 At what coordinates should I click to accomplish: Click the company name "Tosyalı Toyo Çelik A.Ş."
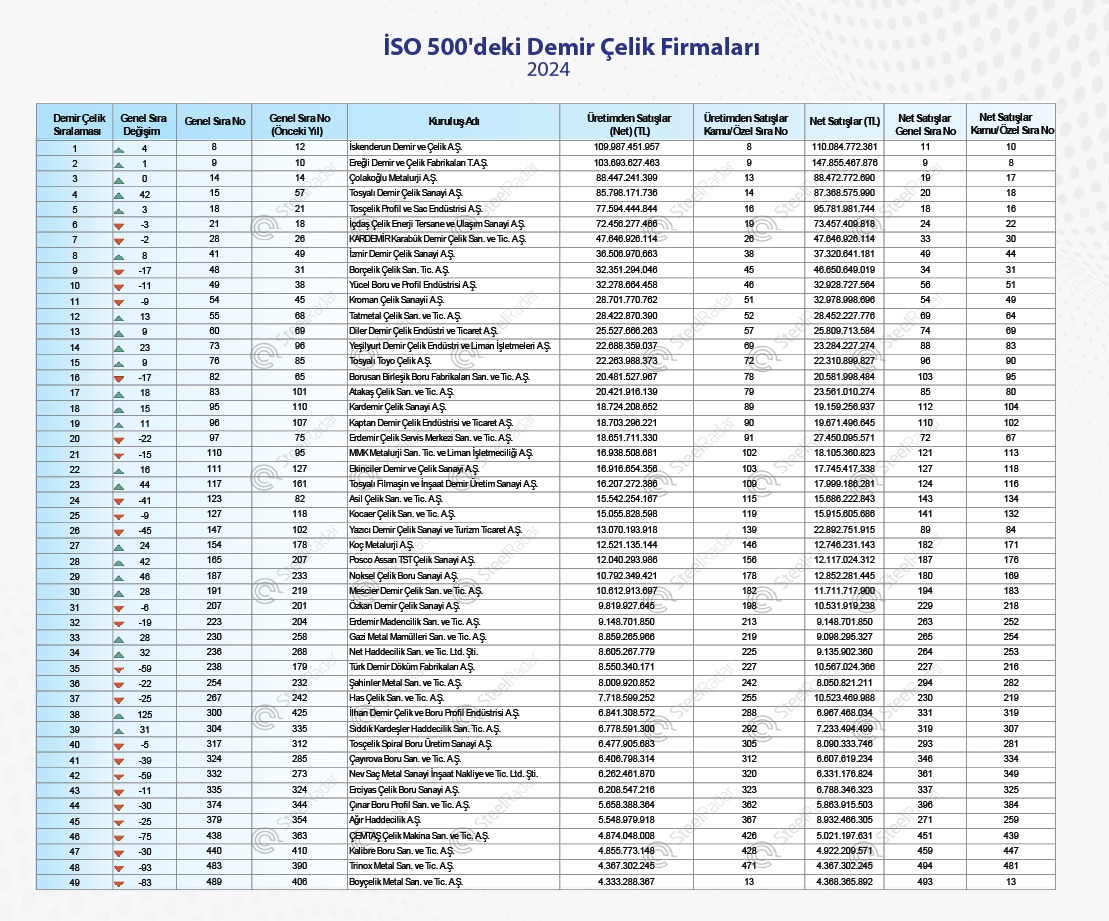[390, 361]
